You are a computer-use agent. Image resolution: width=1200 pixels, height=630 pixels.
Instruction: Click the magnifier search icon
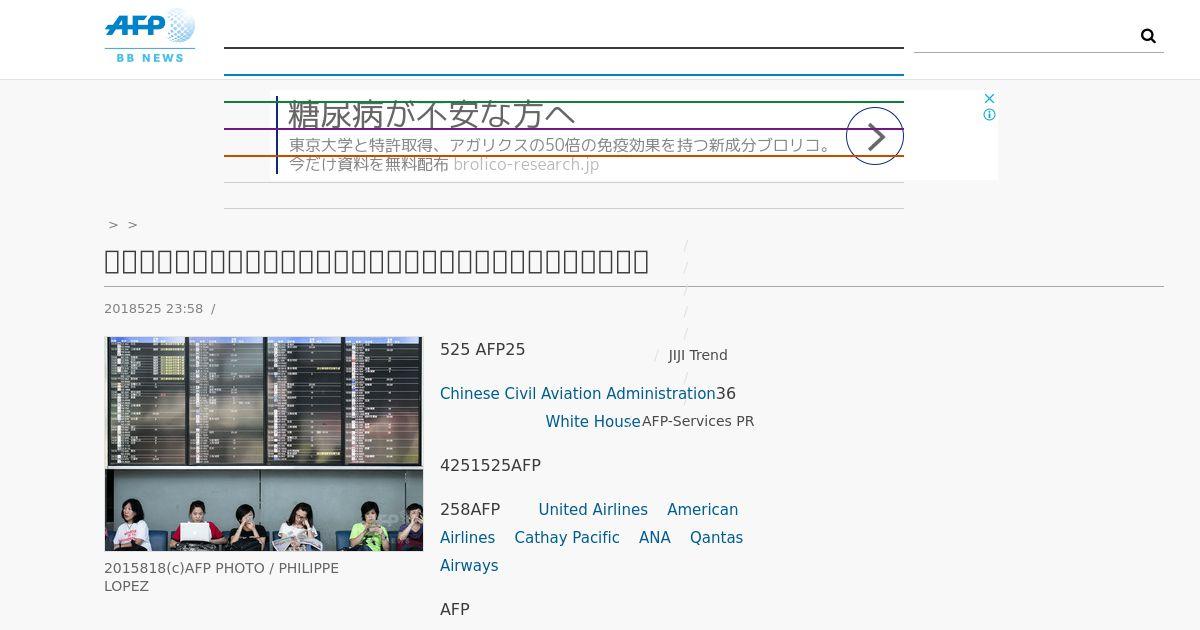coord(1148,36)
